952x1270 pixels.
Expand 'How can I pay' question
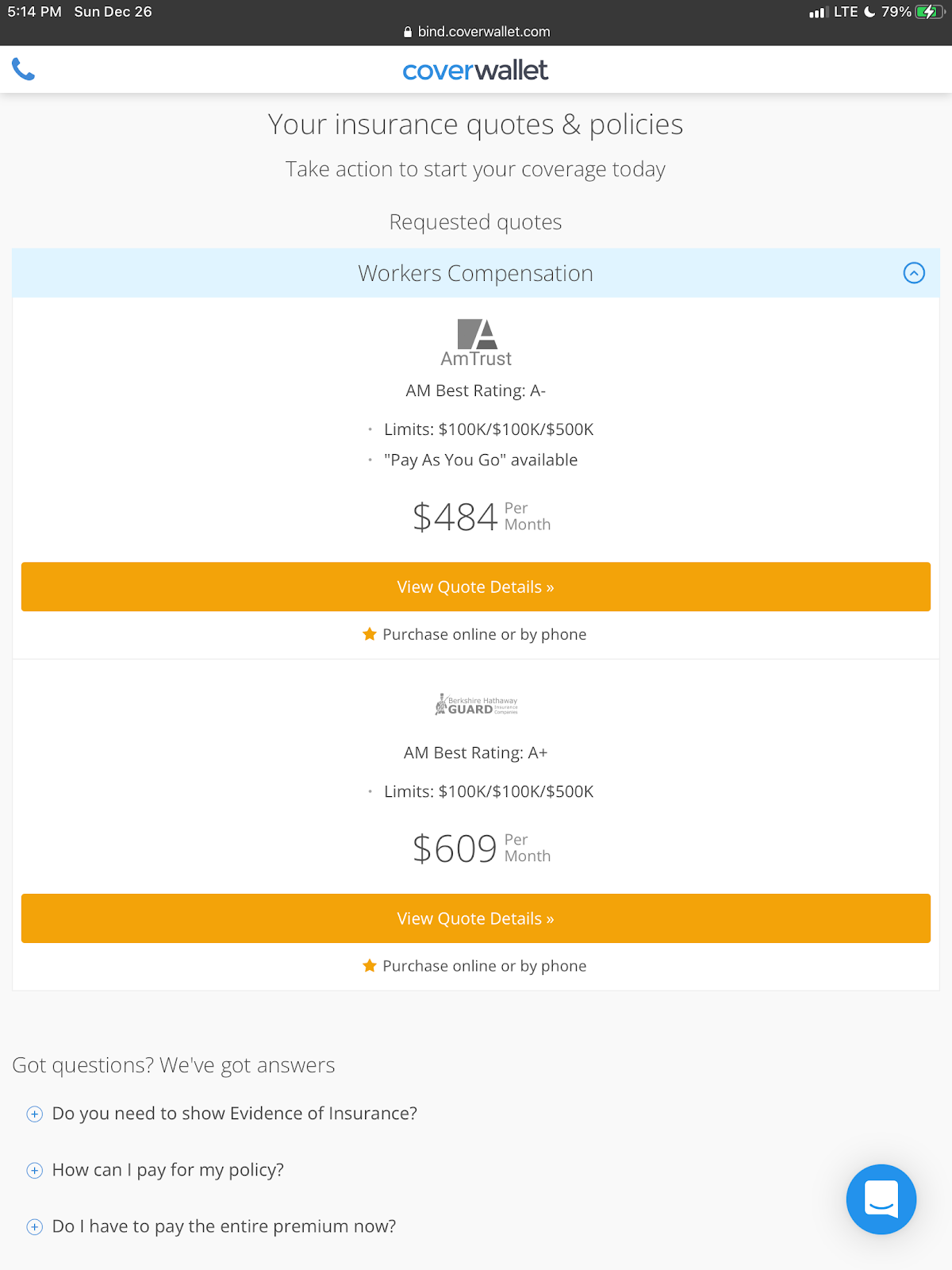[35, 1171]
